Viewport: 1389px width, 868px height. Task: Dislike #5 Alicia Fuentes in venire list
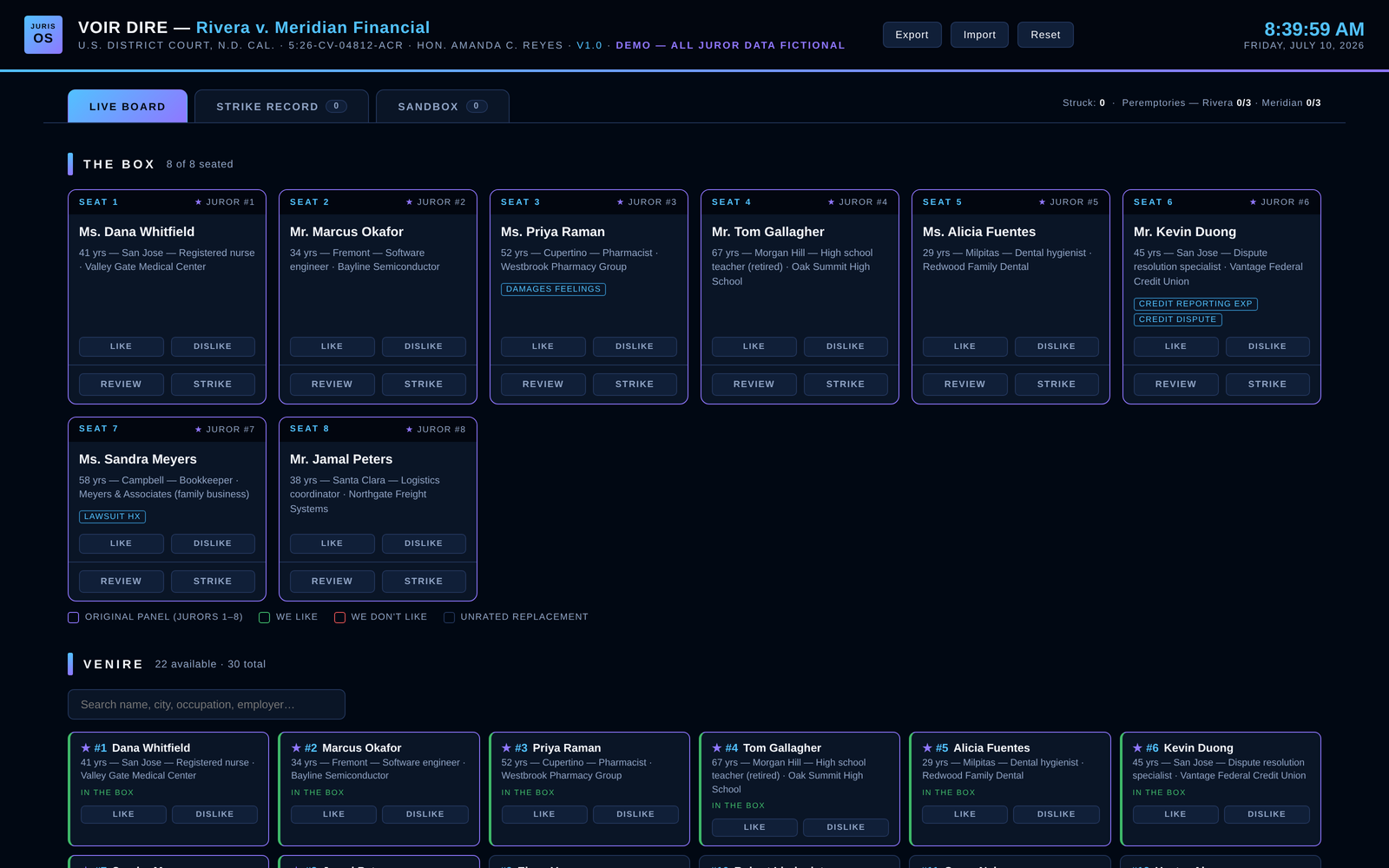[x=1056, y=814]
